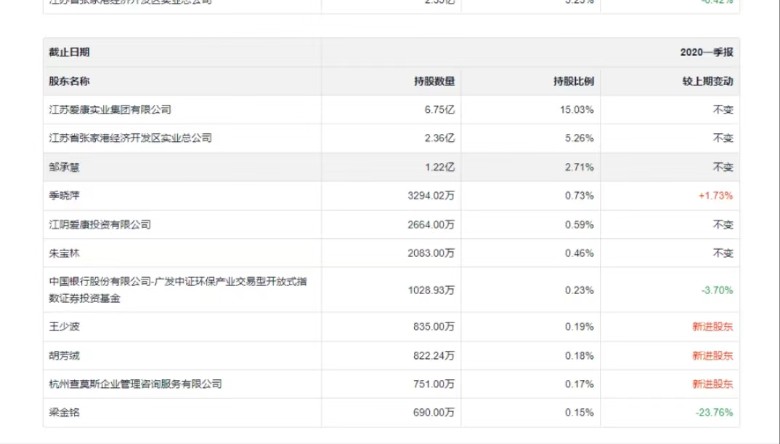Open 杭州查莫斯企业管理咨询服务有限公司 entry
This screenshot has width=780, height=444.
(135, 384)
